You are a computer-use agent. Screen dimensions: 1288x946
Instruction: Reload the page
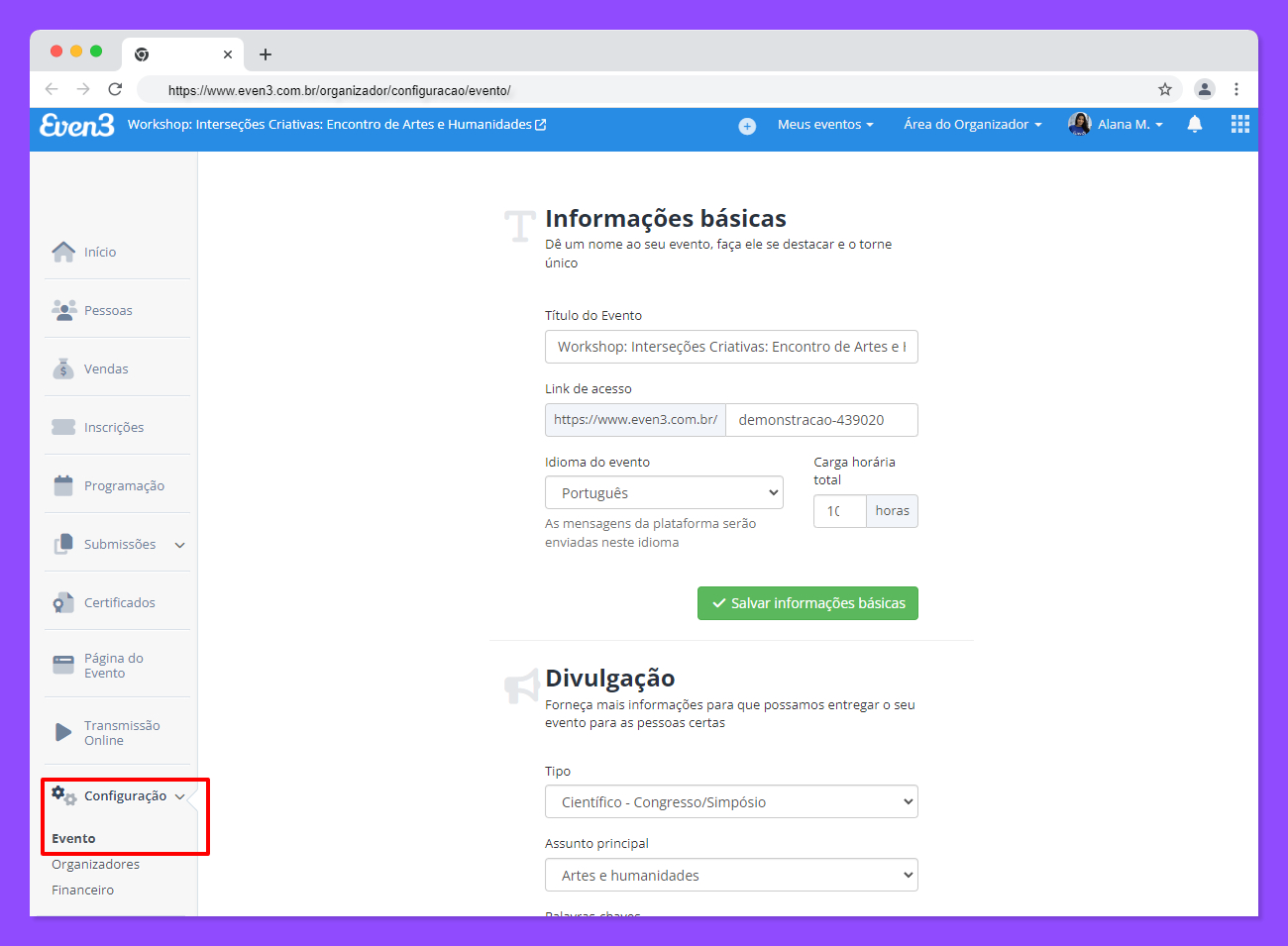click(x=115, y=89)
